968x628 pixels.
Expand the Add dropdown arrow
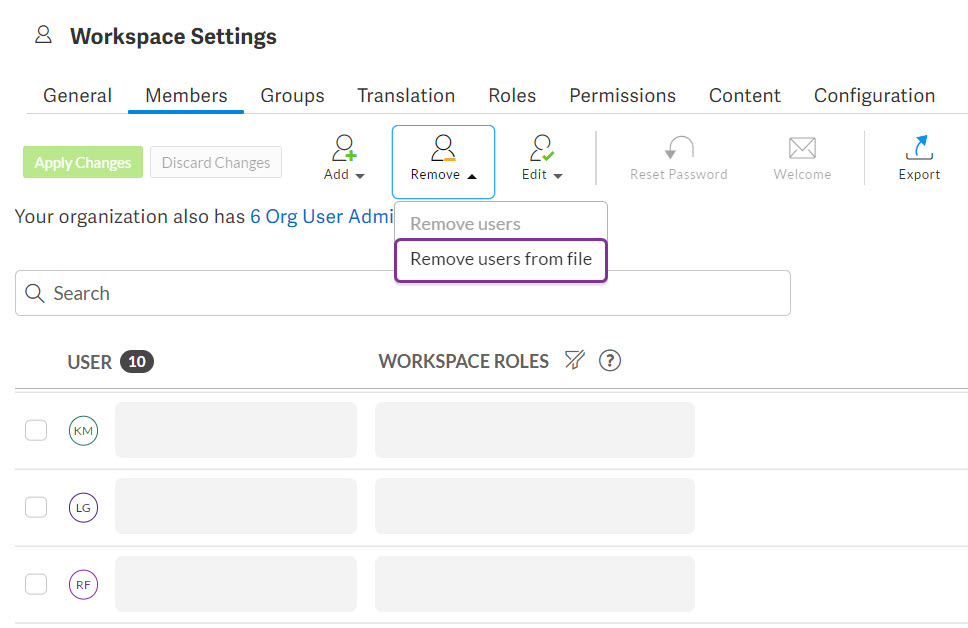pyautogui.click(x=360, y=173)
